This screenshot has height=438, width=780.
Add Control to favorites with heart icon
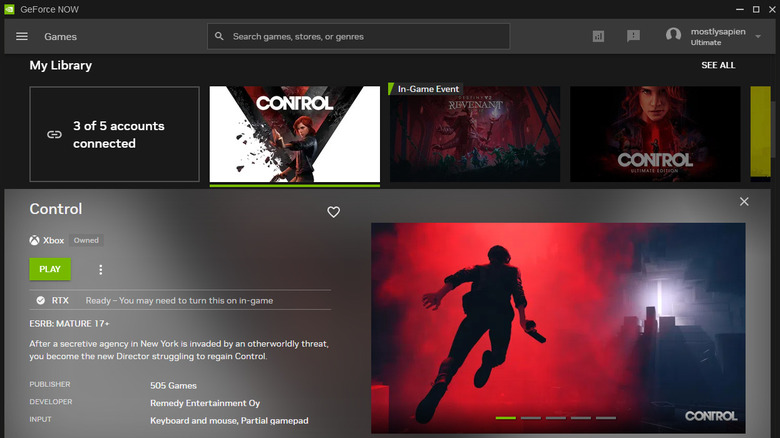pos(334,212)
